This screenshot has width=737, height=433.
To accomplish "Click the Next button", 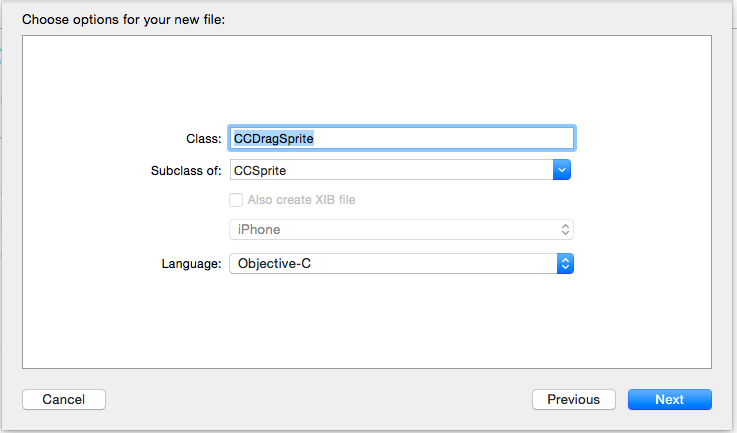I will point(670,400).
